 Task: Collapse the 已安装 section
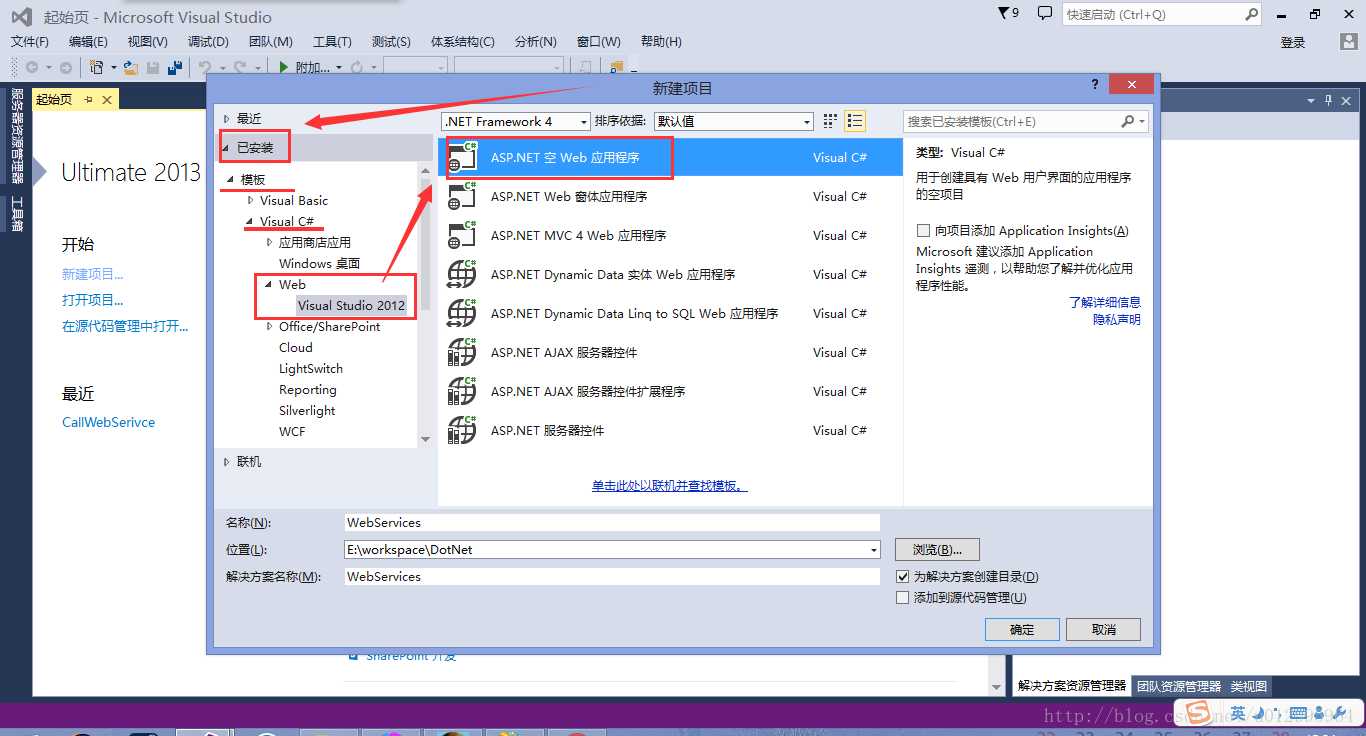click(227, 148)
